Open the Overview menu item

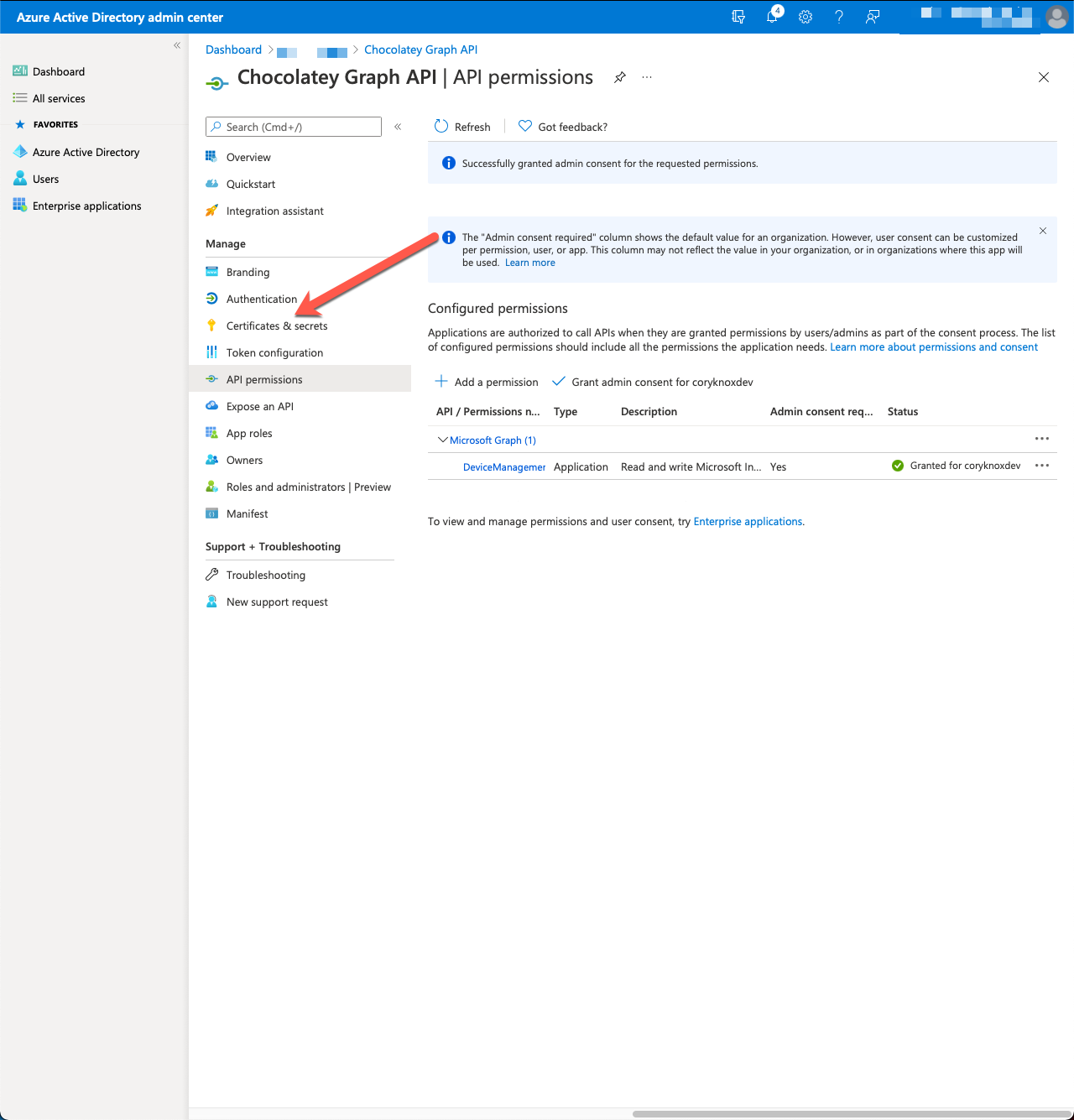(248, 157)
